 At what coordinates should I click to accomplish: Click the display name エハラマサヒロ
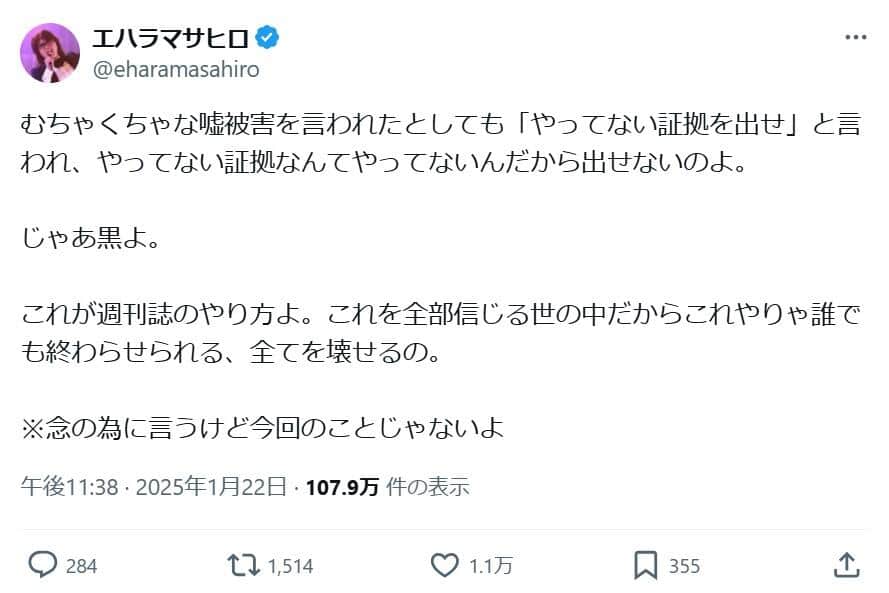coord(169,38)
